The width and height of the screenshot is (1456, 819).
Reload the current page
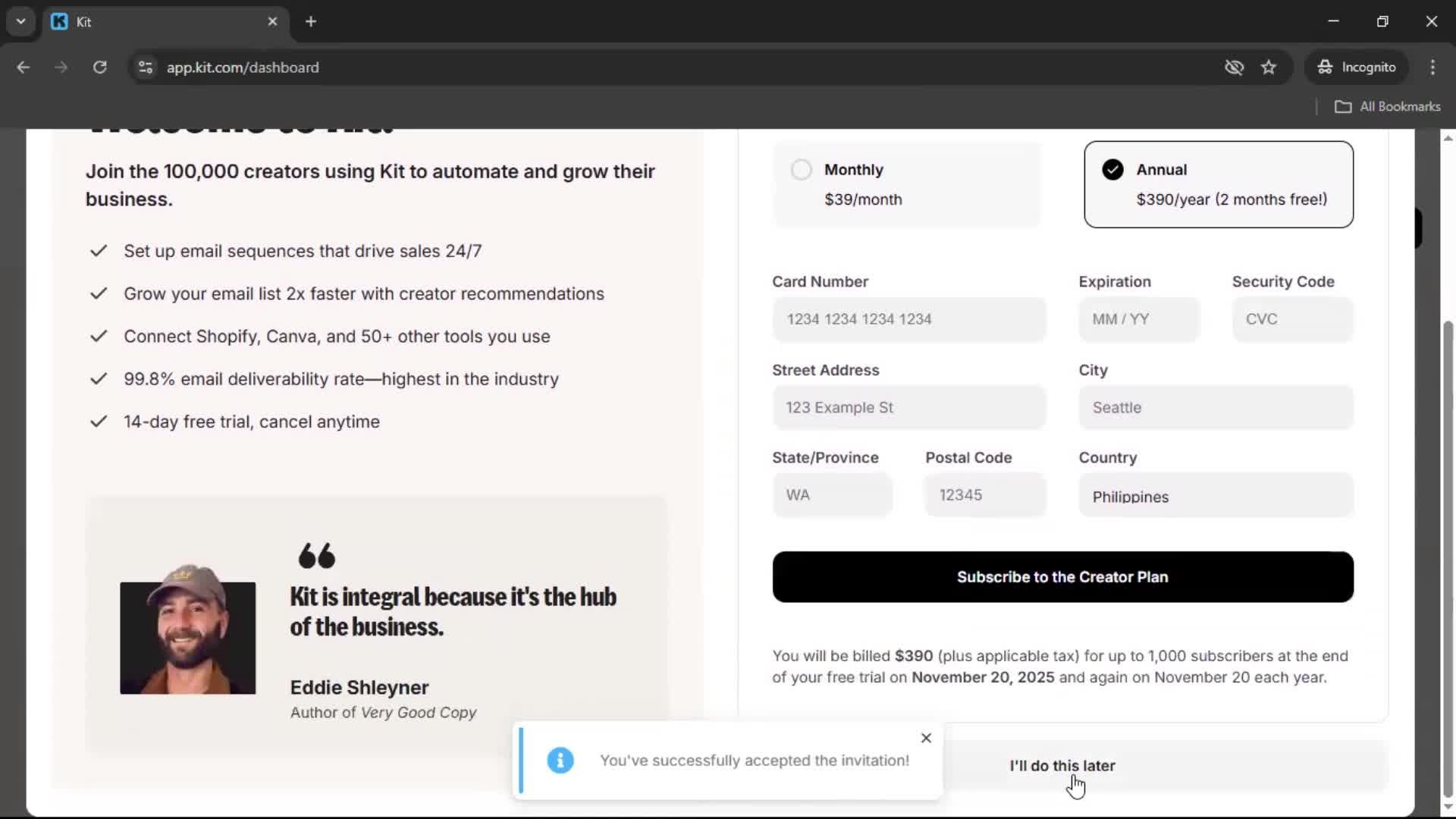click(x=99, y=67)
